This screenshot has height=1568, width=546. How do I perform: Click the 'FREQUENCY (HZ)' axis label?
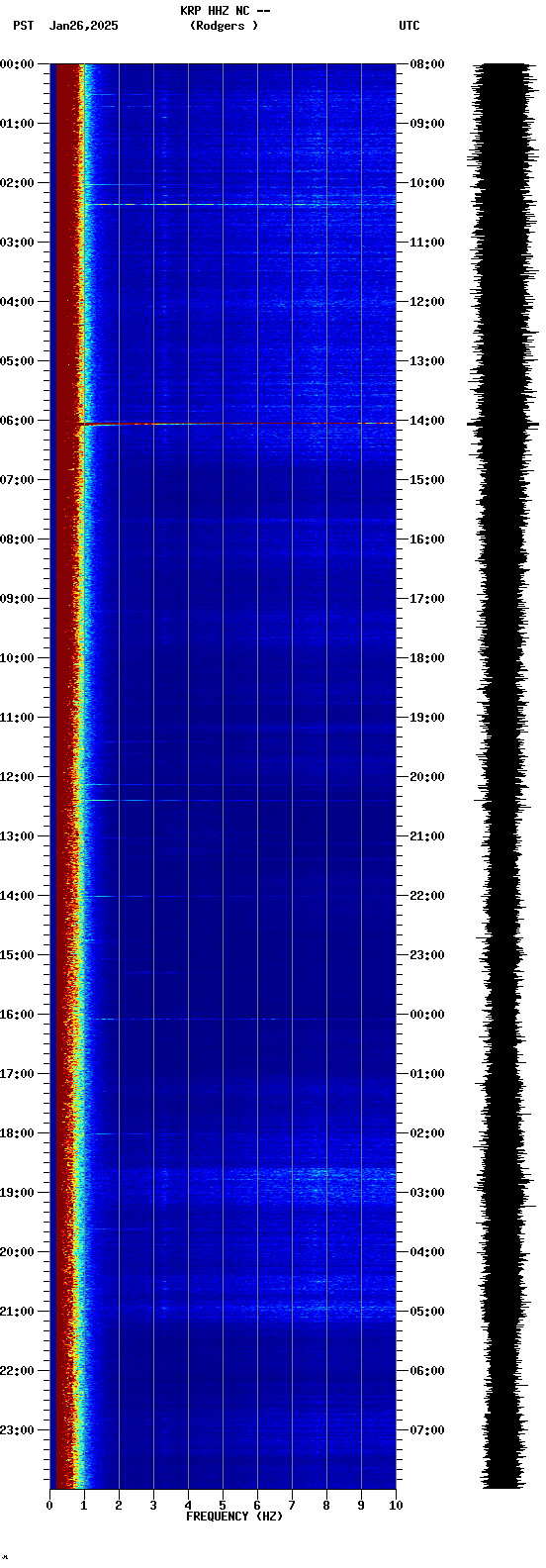[x=234, y=1516]
